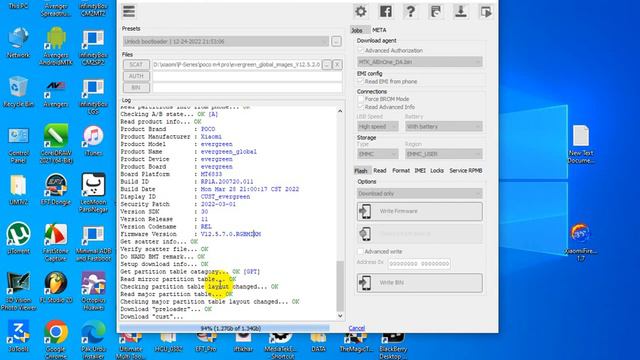Open uTorrent desktop icon
The image size is (640, 360).
[18, 239]
